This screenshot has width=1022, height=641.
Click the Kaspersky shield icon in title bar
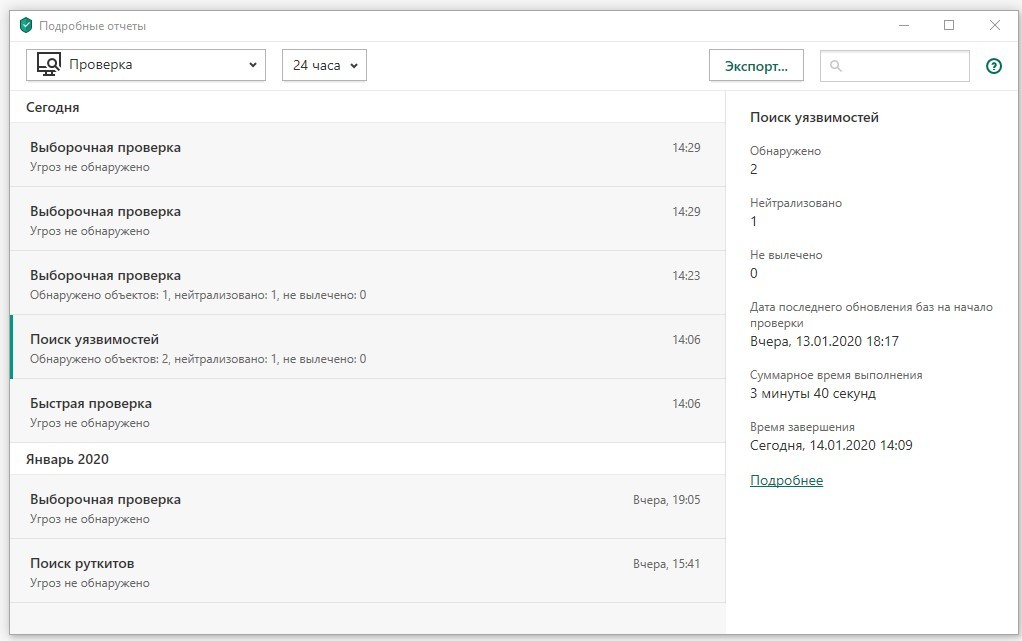26,25
